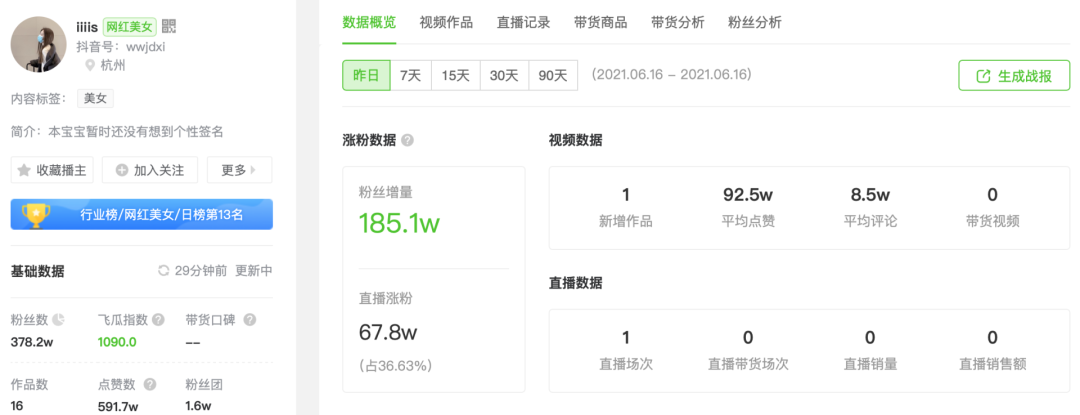
Task: Open the 视频作品 tab
Action: (x=446, y=22)
